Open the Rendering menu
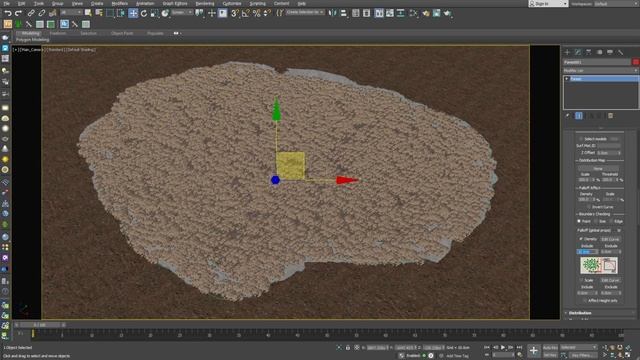The image size is (640, 360). (205, 3)
